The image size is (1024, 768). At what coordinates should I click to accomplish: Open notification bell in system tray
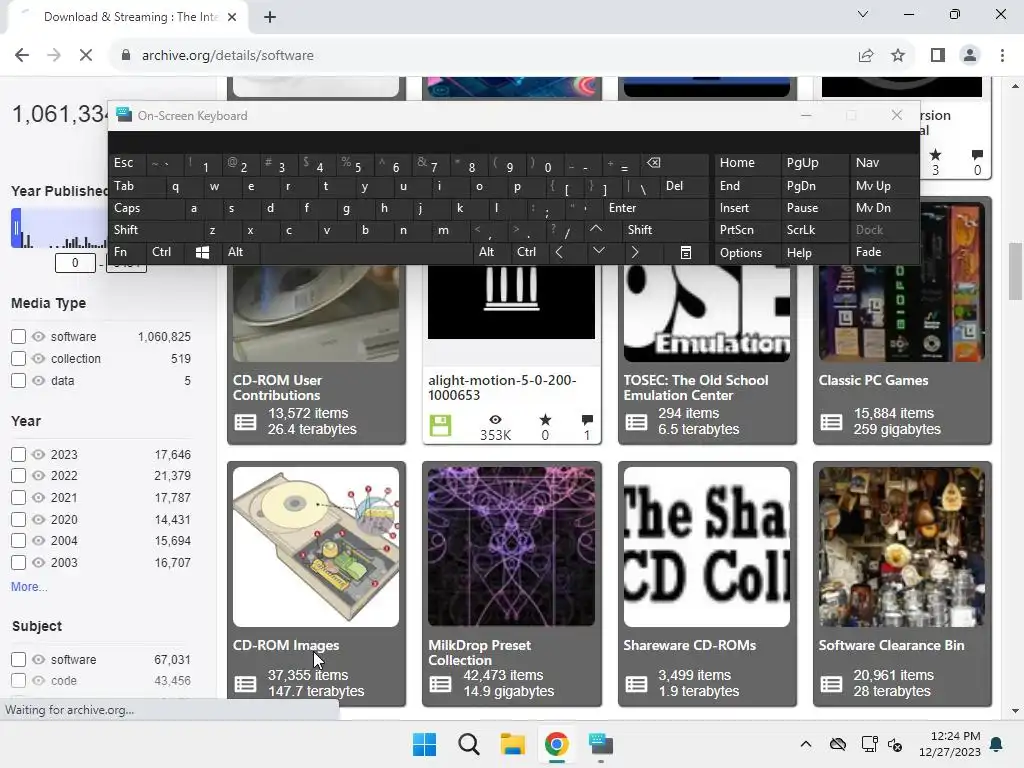click(997, 744)
